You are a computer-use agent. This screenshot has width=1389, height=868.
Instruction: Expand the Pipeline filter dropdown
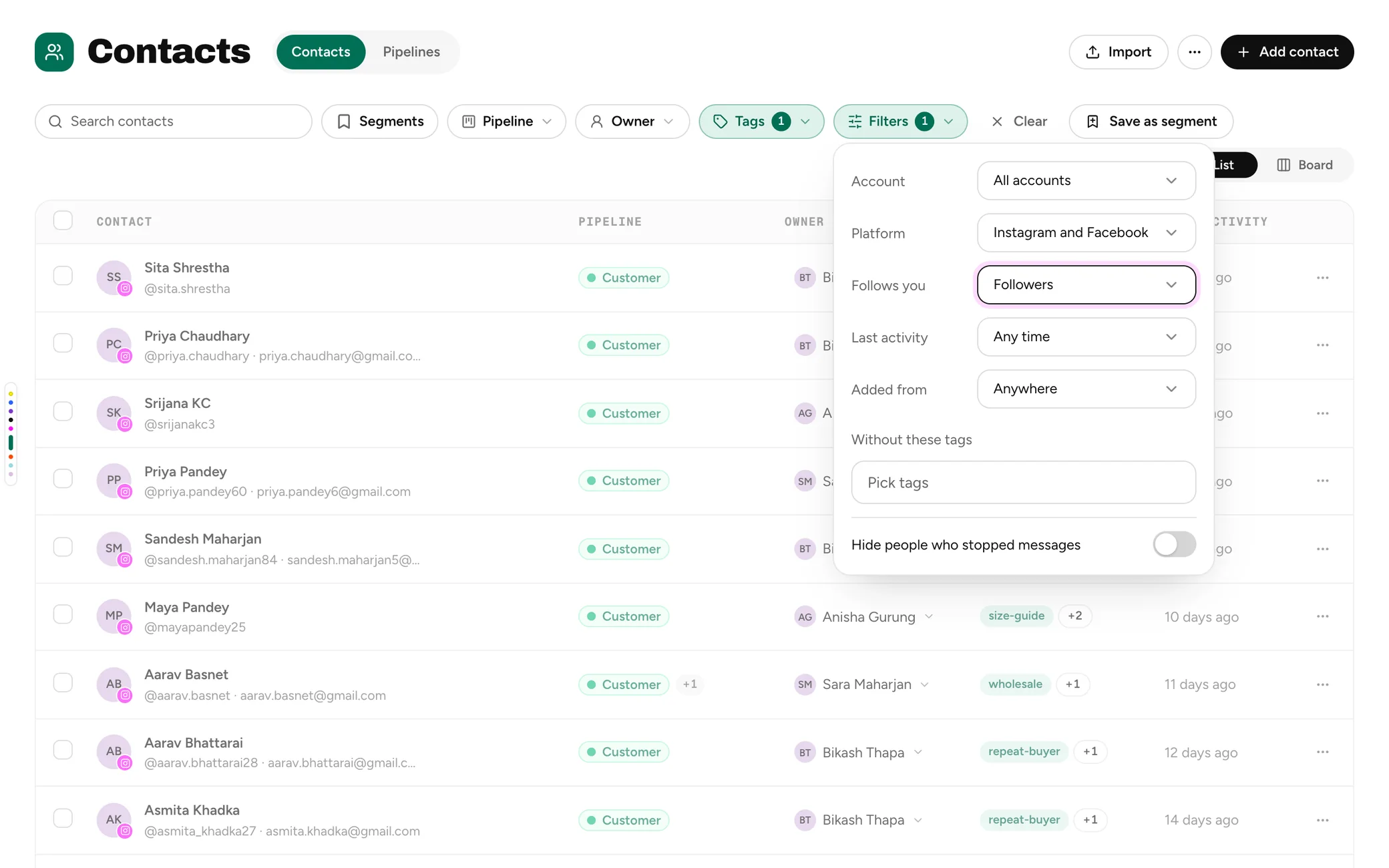point(506,122)
